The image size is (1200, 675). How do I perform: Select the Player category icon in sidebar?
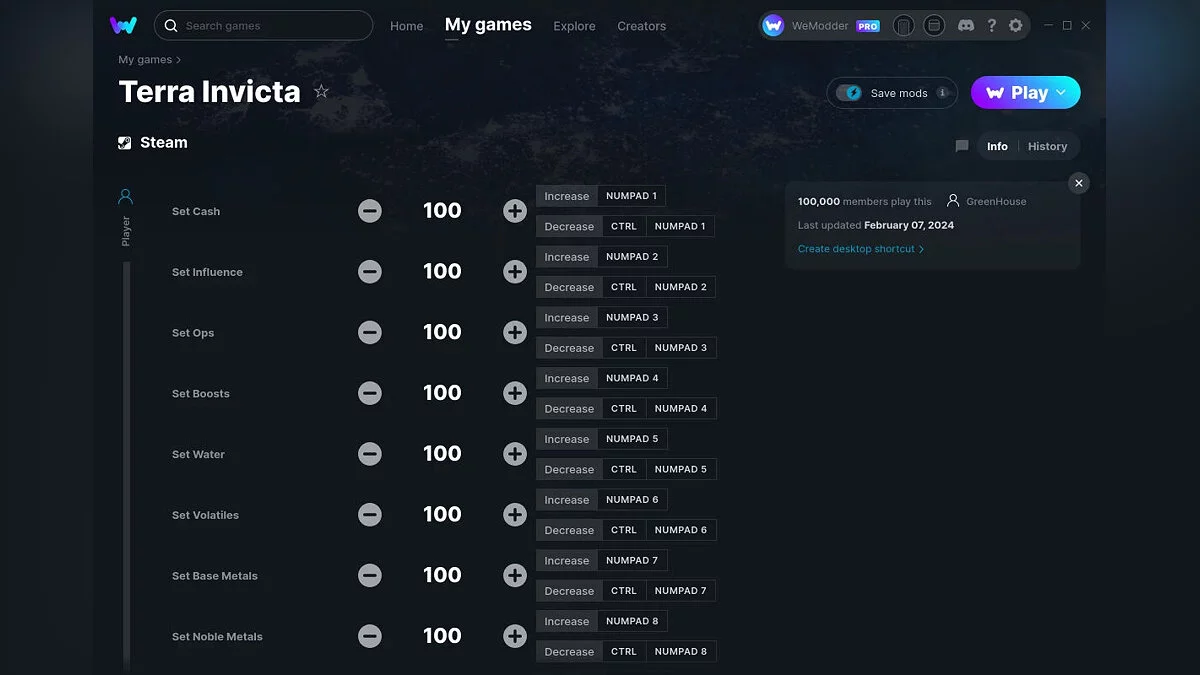(125, 196)
